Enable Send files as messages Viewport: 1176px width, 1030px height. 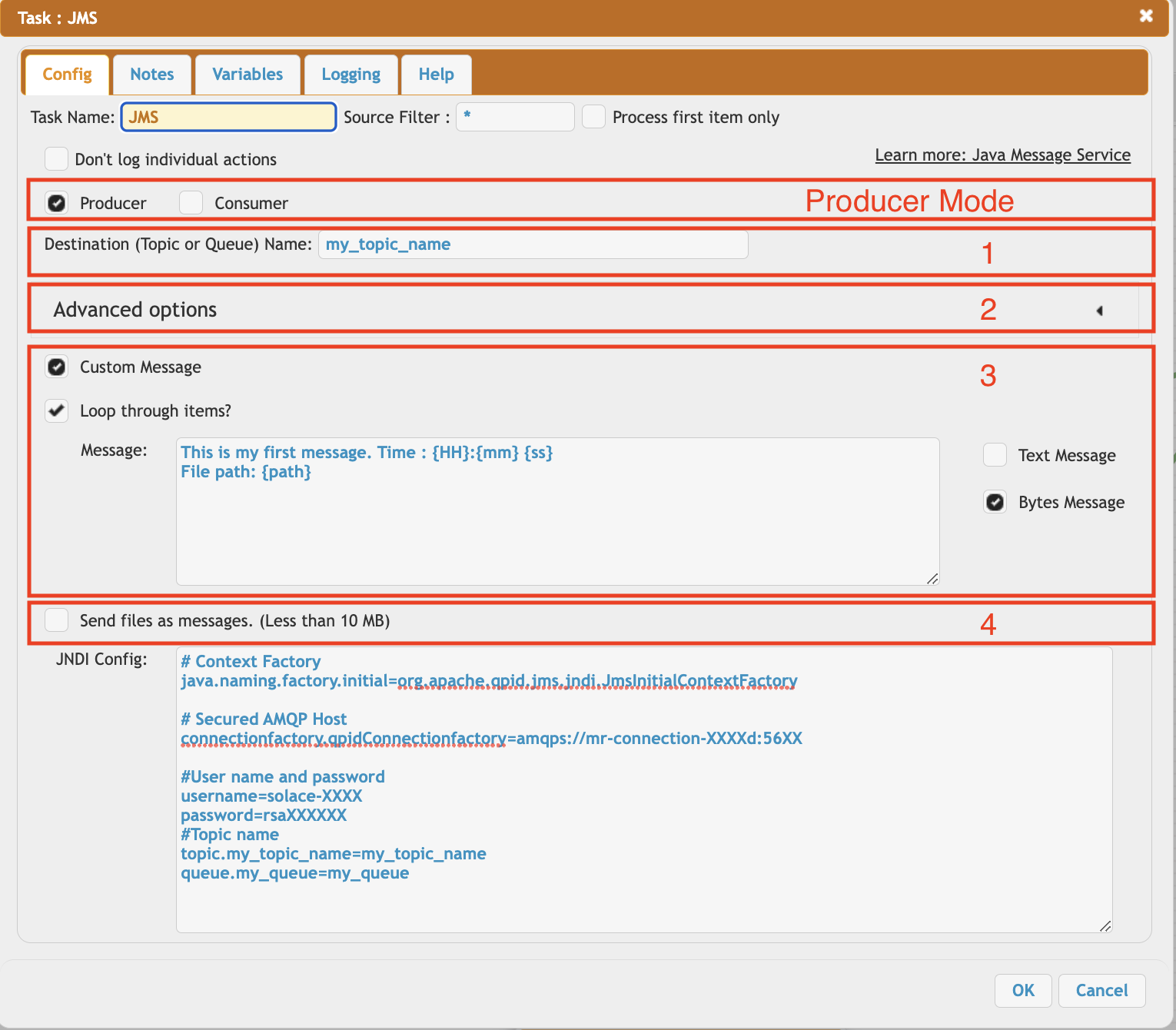(x=56, y=620)
